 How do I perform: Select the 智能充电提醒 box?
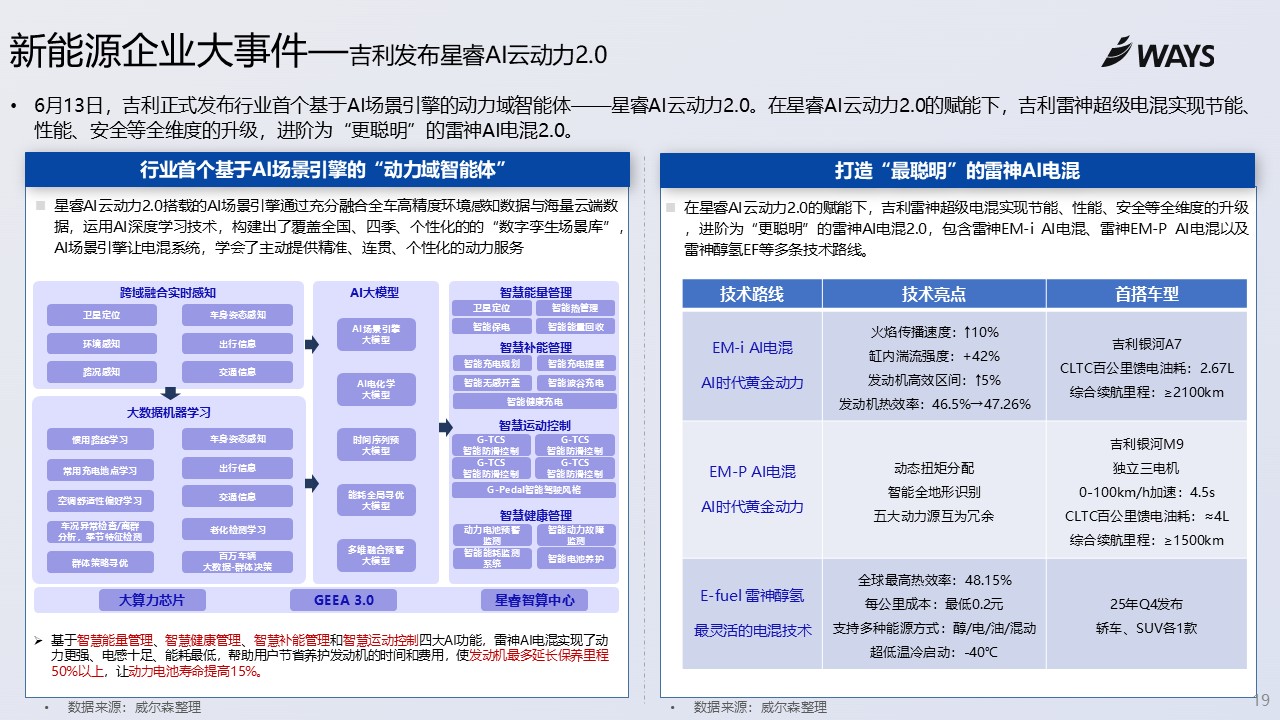(575, 363)
